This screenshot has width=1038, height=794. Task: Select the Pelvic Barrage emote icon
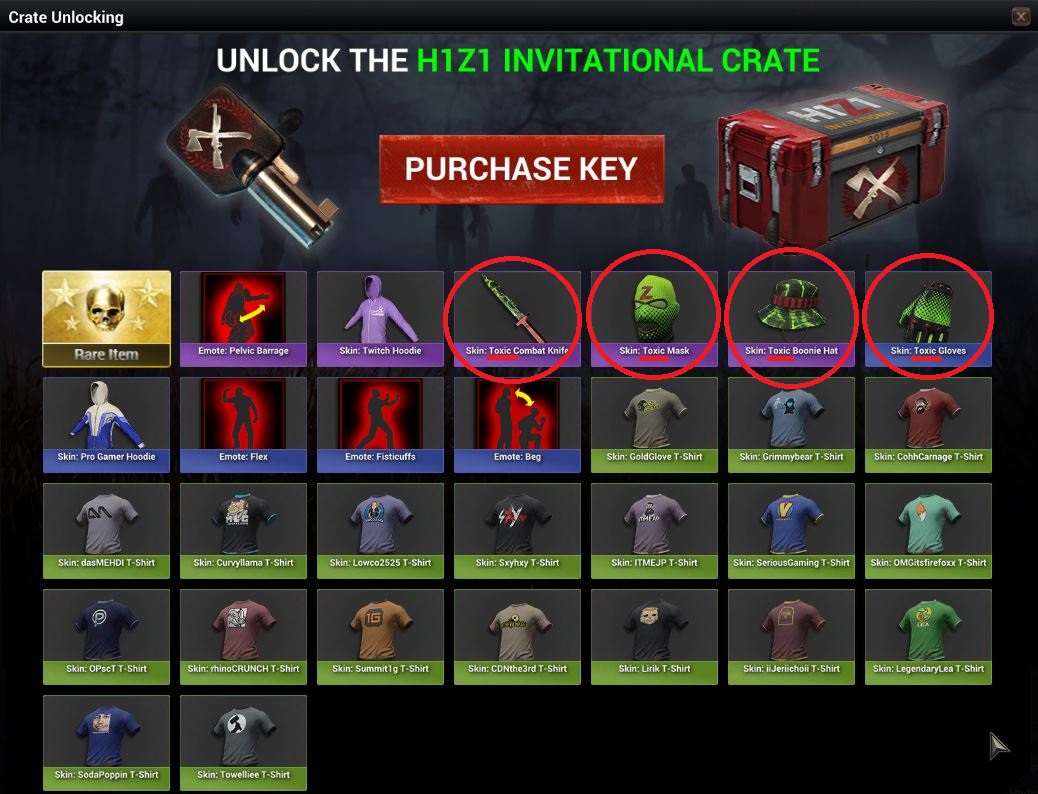point(244,319)
